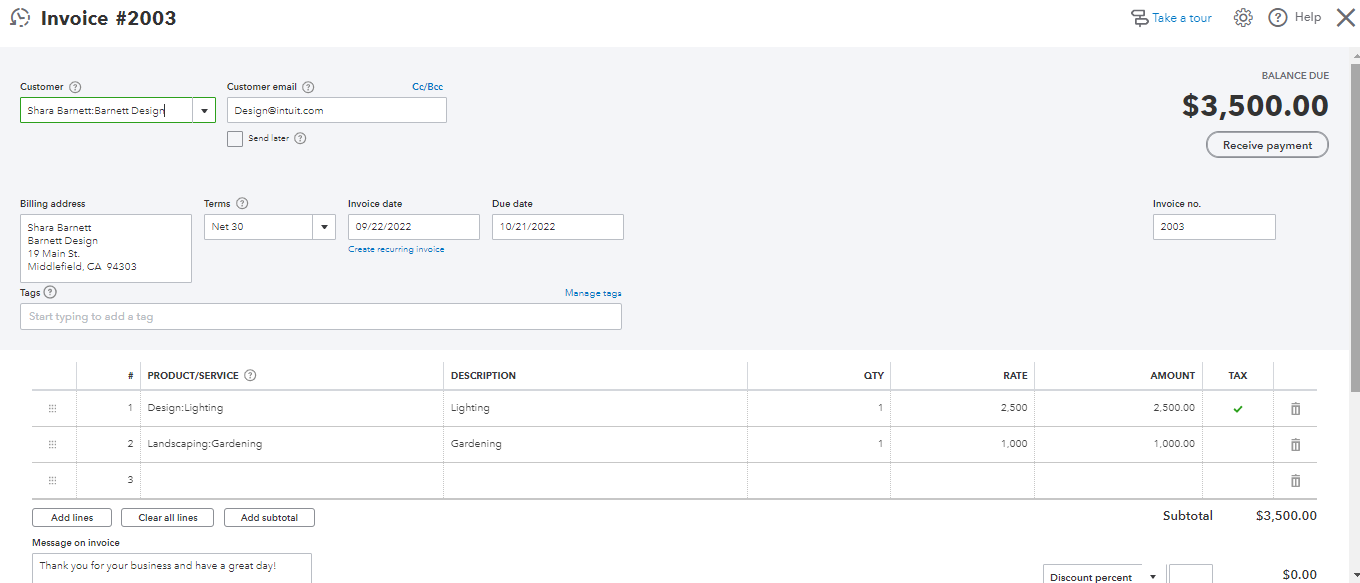Click the drag handle for line 1
The image size is (1360, 583).
52,408
